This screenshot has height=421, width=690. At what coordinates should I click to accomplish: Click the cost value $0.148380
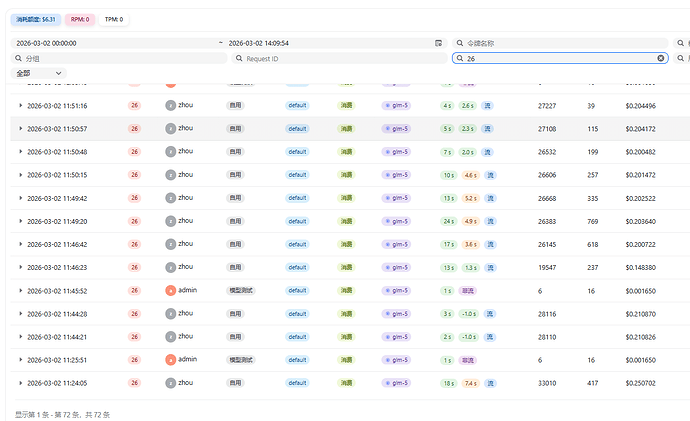[640, 267]
